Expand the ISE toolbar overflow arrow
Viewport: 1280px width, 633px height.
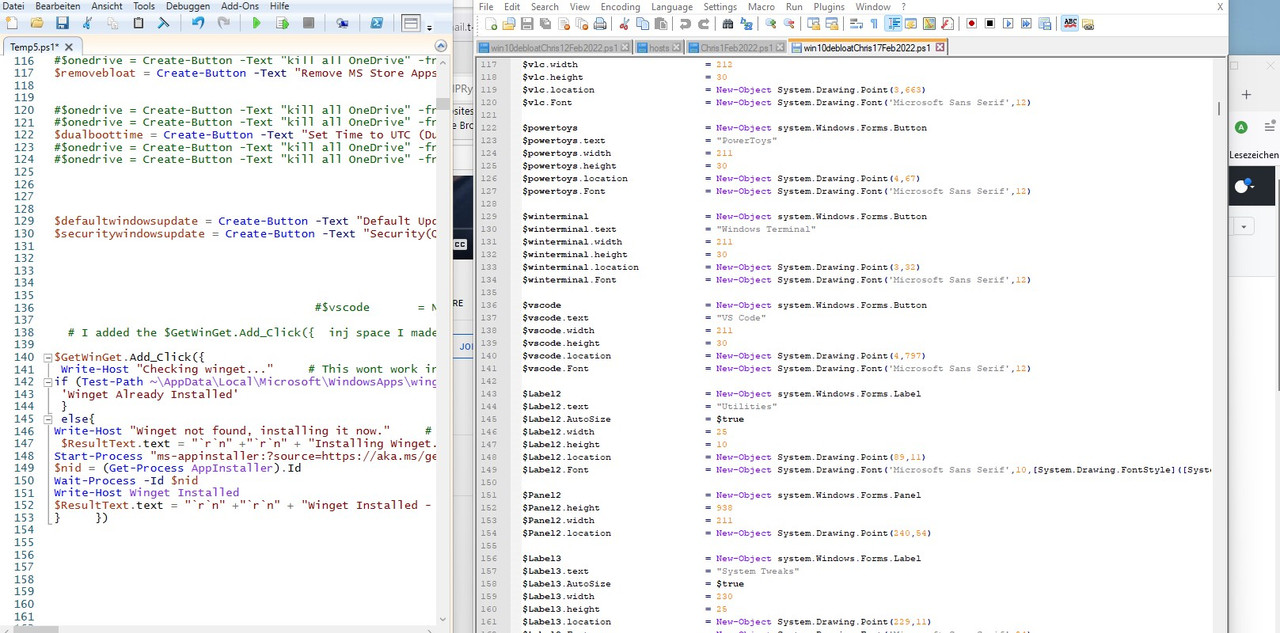click(x=430, y=28)
